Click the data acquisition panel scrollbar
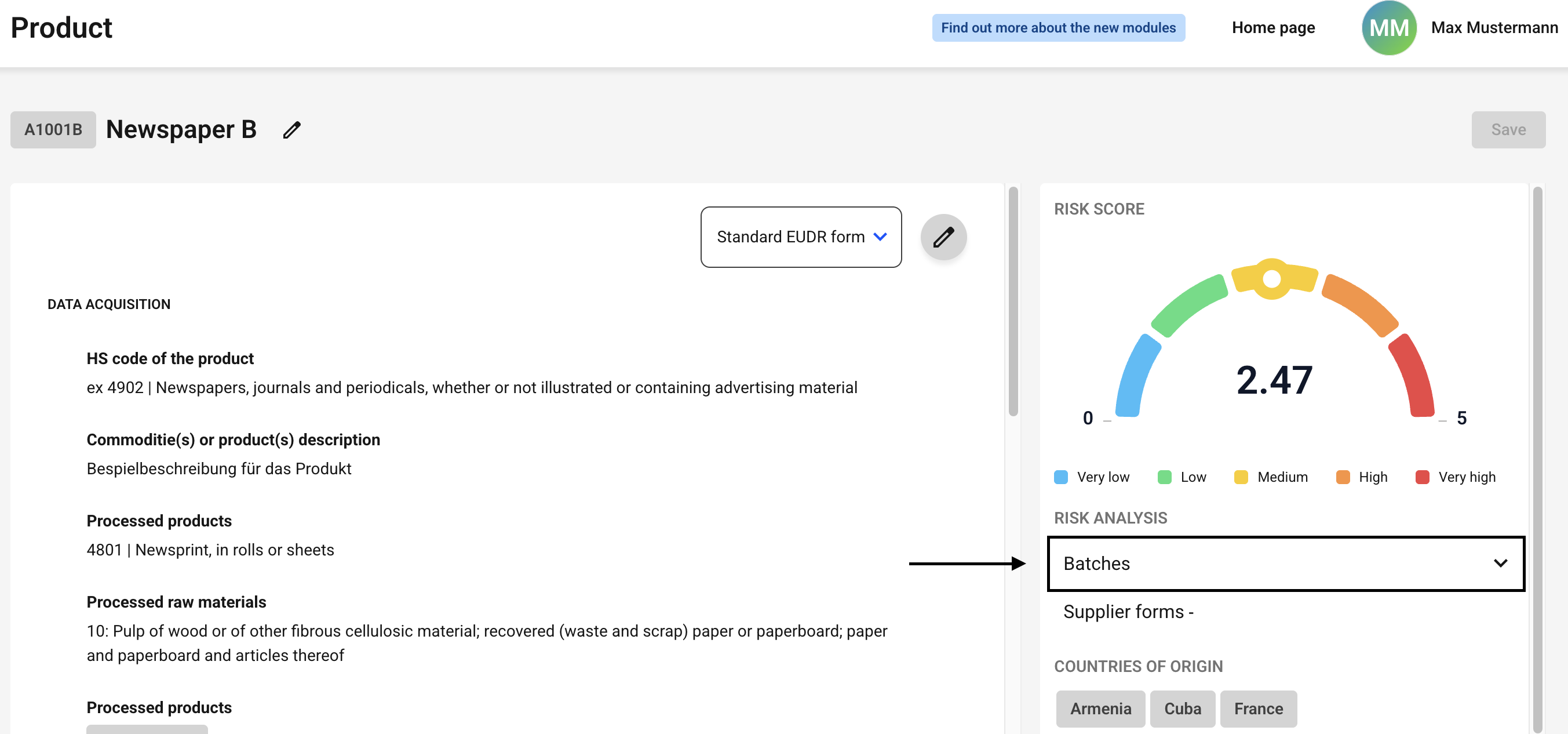 1013,301
